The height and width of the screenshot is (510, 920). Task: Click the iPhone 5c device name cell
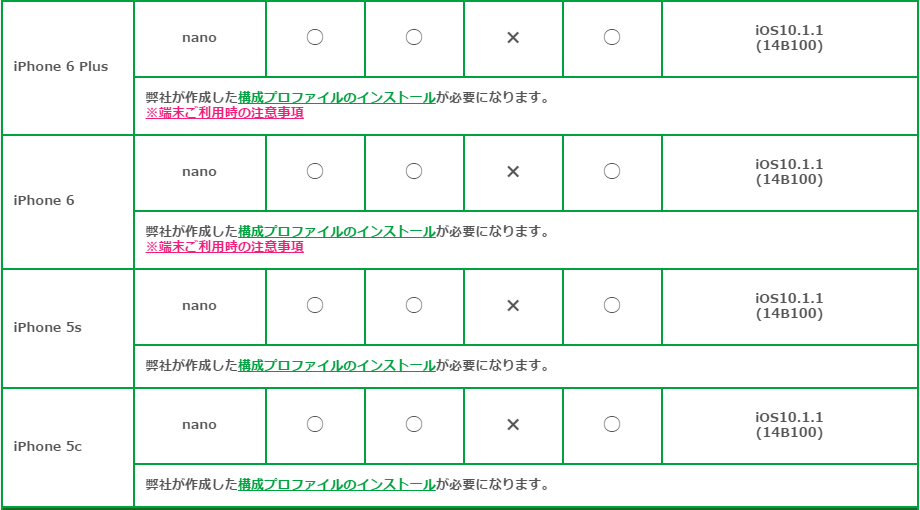click(68, 447)
